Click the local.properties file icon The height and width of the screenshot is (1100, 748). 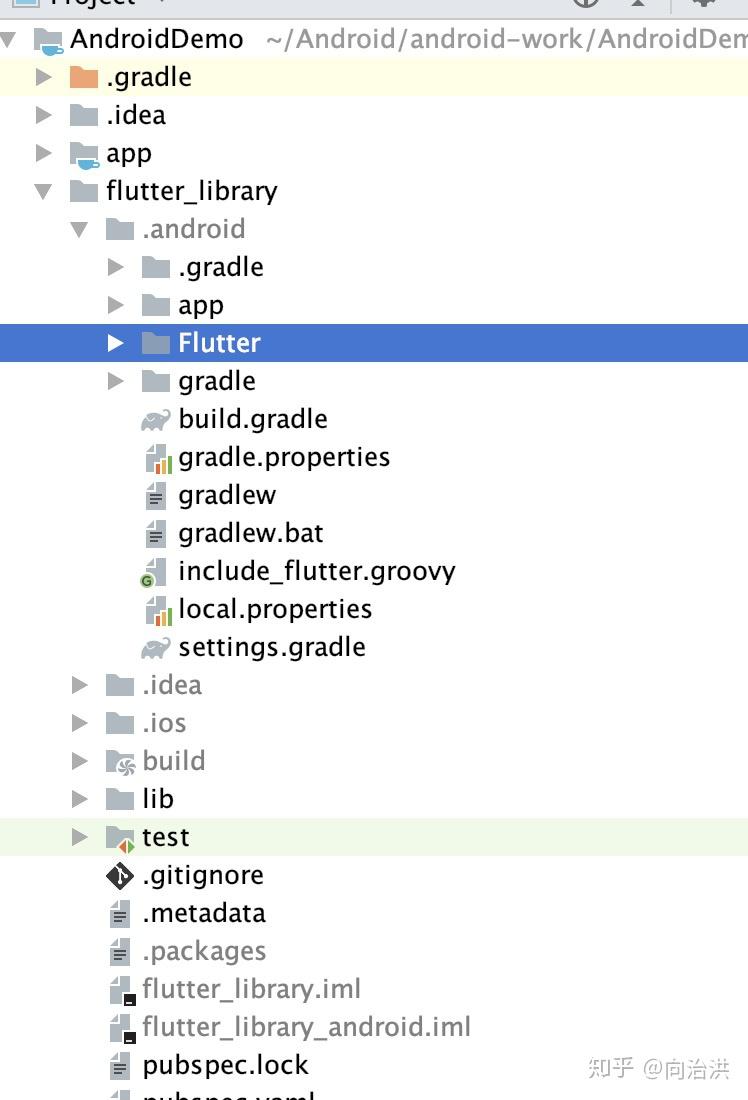[x=157, y=610]
